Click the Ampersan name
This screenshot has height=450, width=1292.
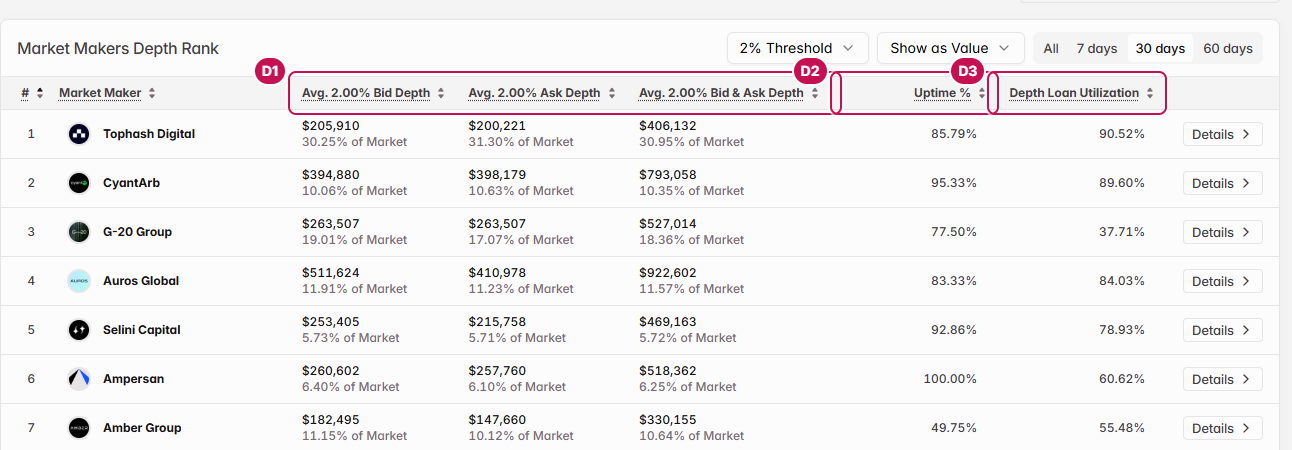pyautogui.click(x=134, y=379)
